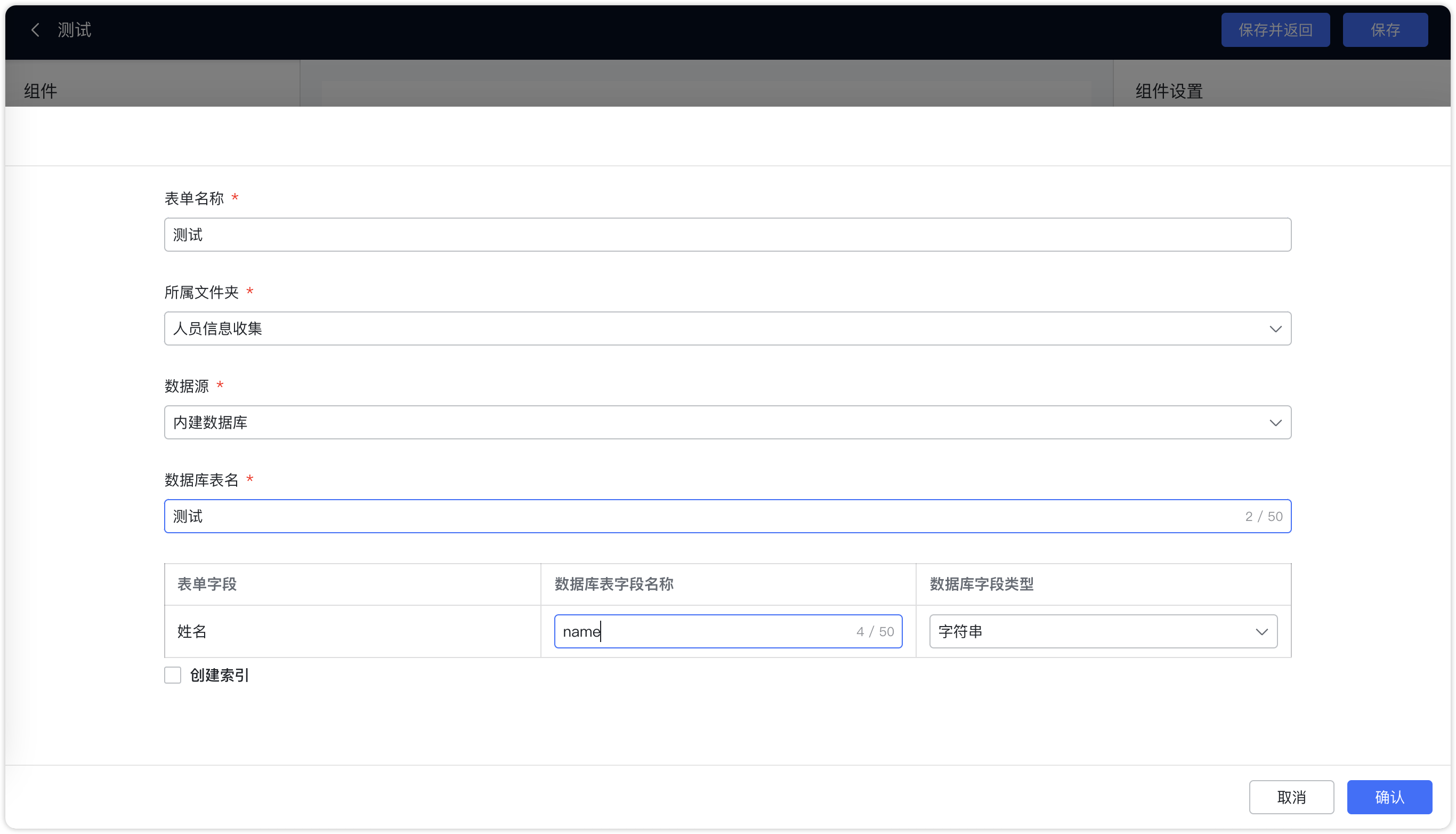Click the 表单字段 column header

click(353, 584)
